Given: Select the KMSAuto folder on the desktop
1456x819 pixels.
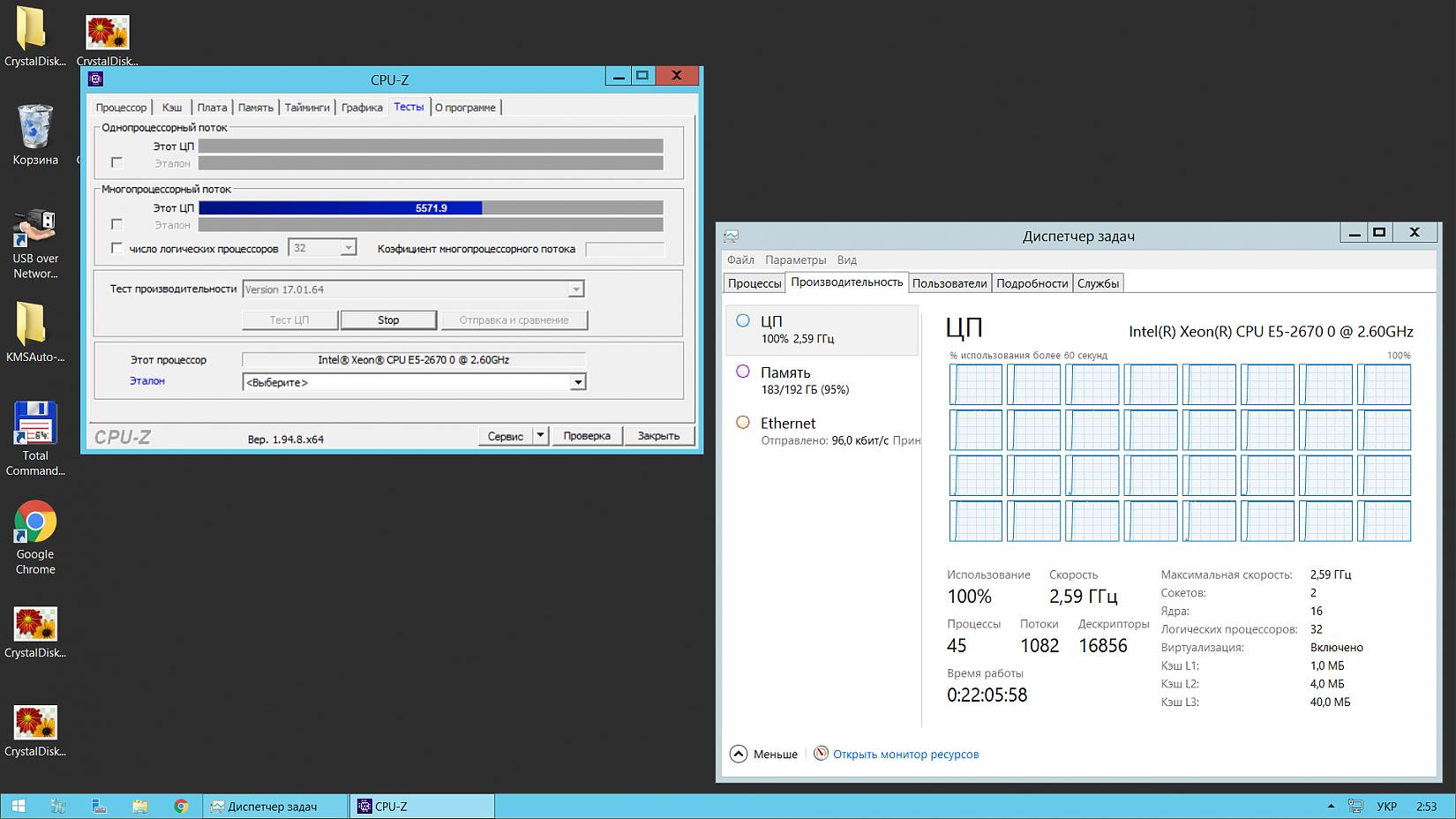Looking at the screenshot, I should point(35,332).
